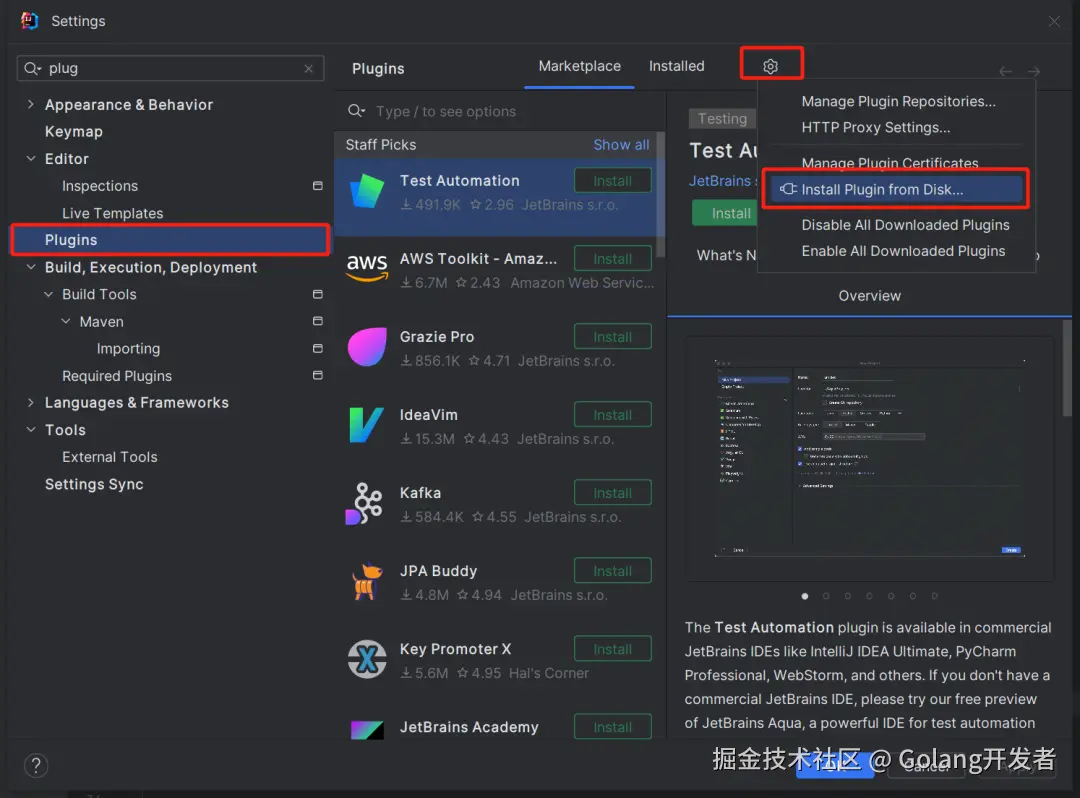
Task: Click the plugin search input field
Action: point(500,111)
